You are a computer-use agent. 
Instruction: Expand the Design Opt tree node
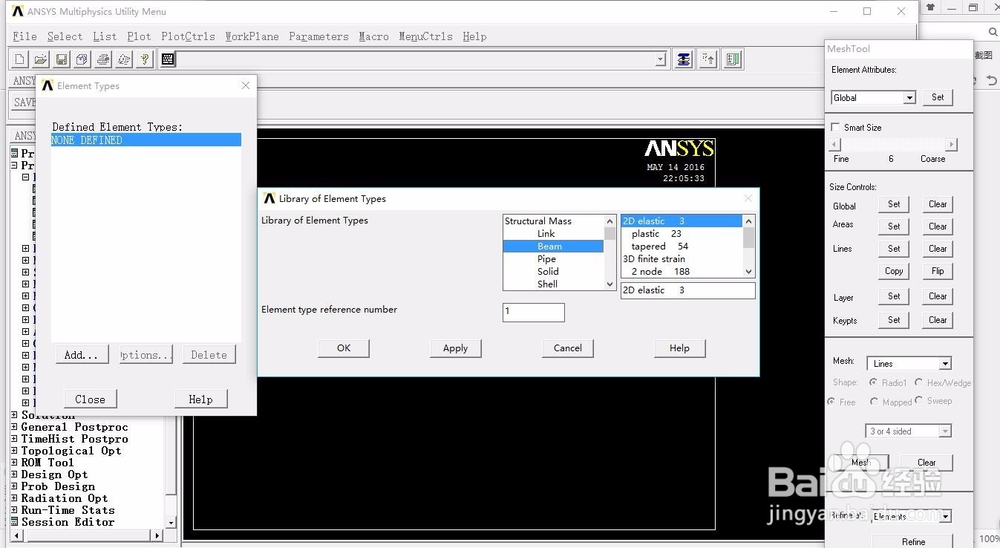tap(15, 475)
